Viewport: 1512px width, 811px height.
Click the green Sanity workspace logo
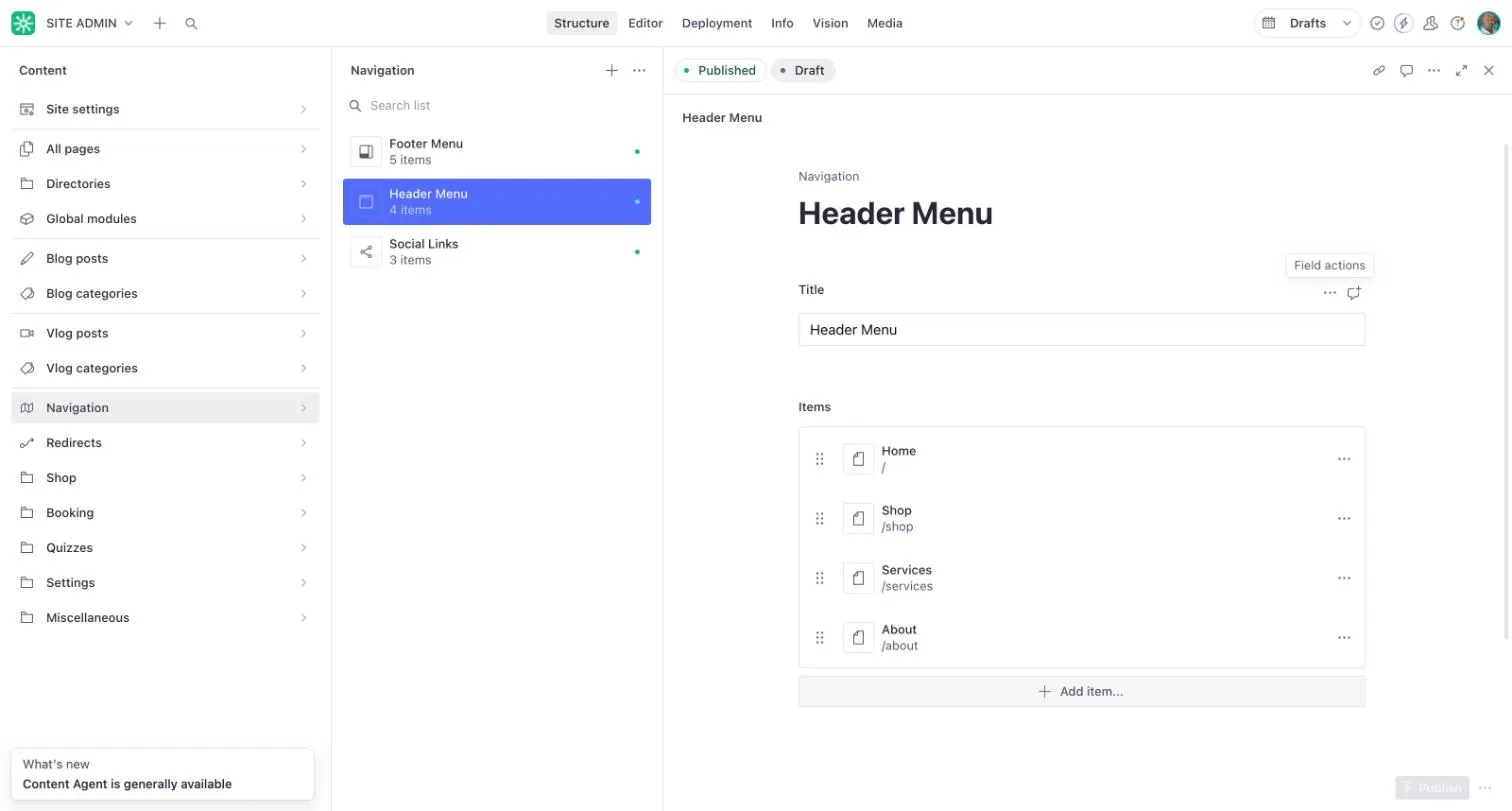coord(23,23)
